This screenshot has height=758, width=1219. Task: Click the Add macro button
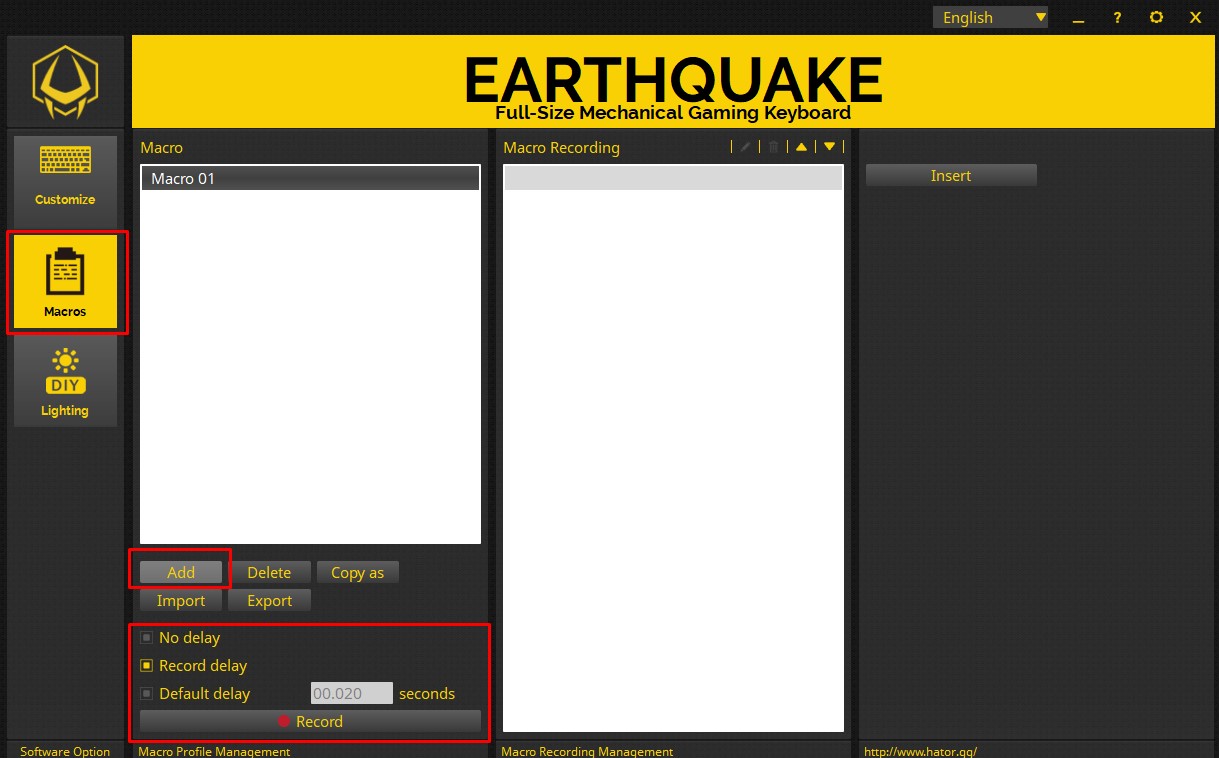tap(181, 572)
